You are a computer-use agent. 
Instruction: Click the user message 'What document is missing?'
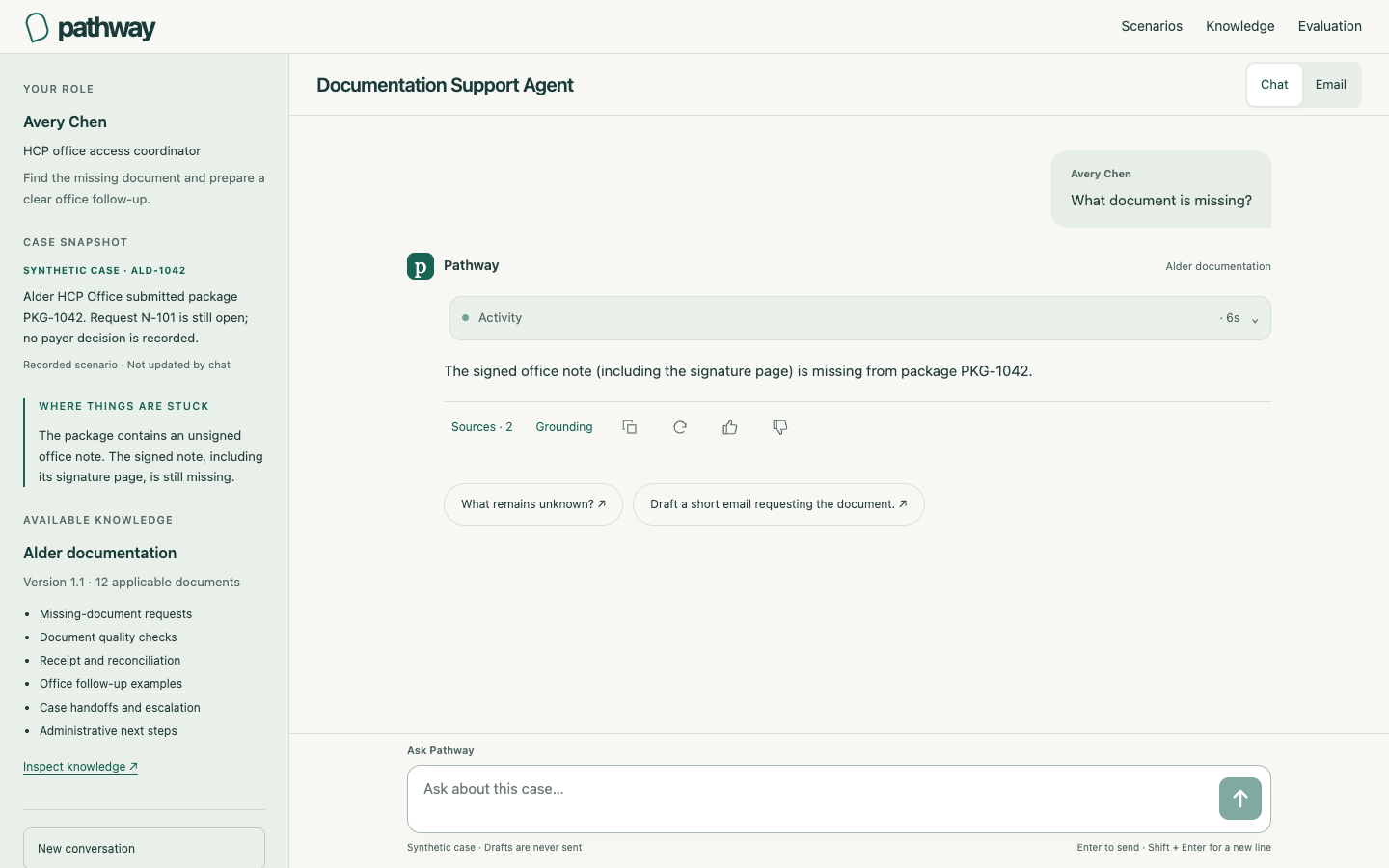click(x=1161, y=201)
